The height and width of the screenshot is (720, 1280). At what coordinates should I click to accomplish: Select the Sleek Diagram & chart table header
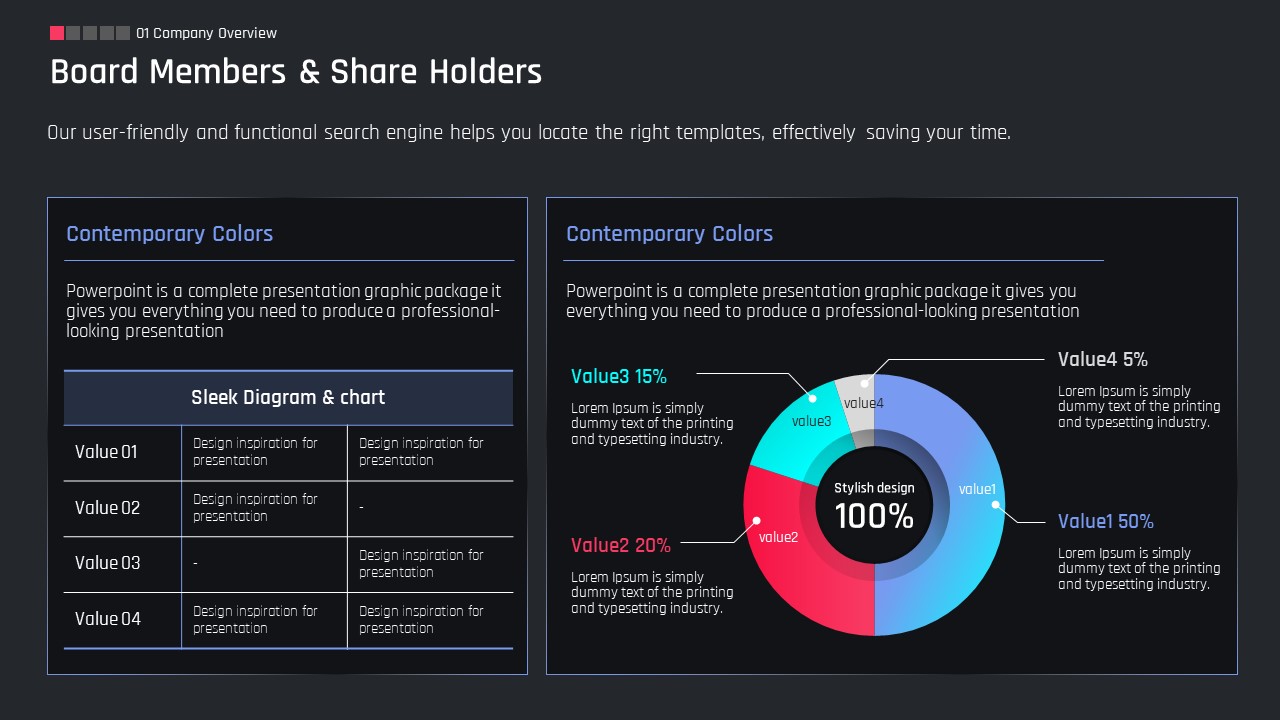coord(288,397)
